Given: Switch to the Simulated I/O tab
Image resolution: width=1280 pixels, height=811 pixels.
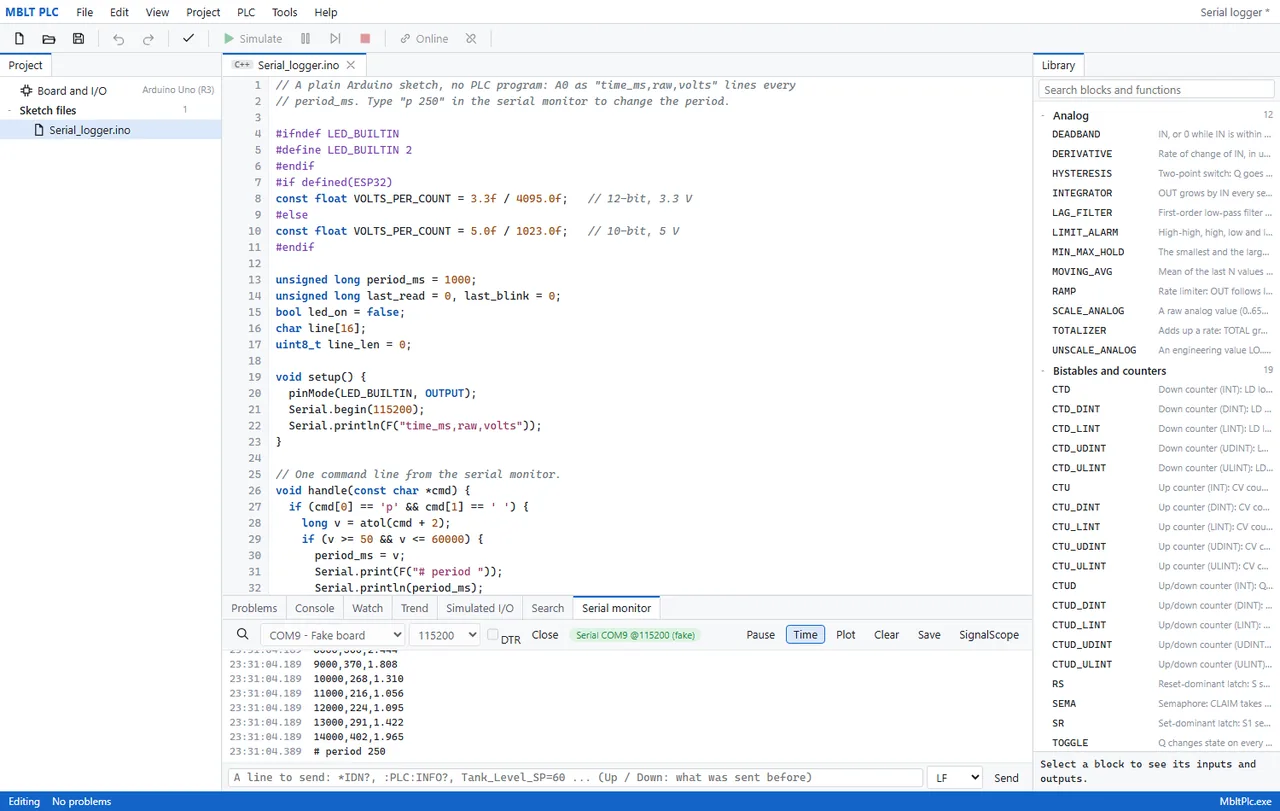Looking at the screenshot, I should (480, 608).
